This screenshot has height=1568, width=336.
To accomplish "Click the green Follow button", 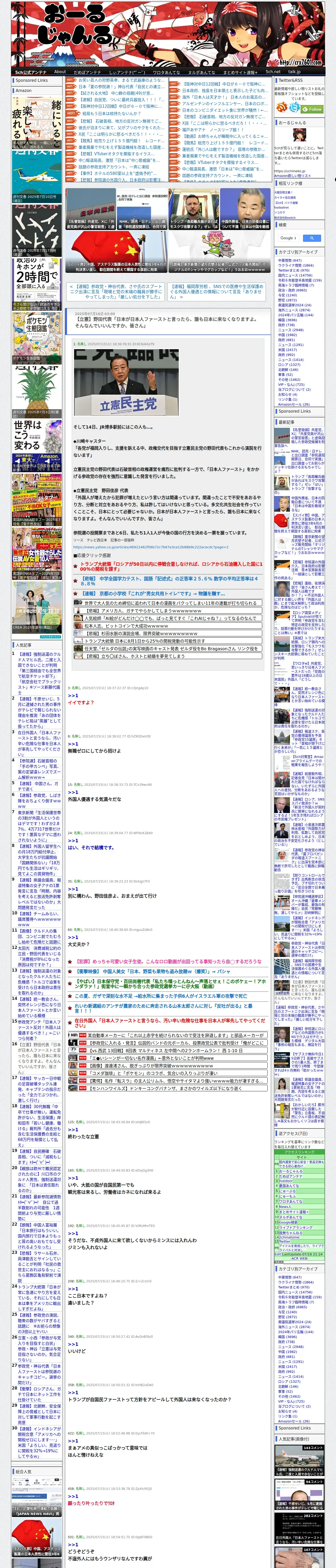I will click(x=312, y=109).
